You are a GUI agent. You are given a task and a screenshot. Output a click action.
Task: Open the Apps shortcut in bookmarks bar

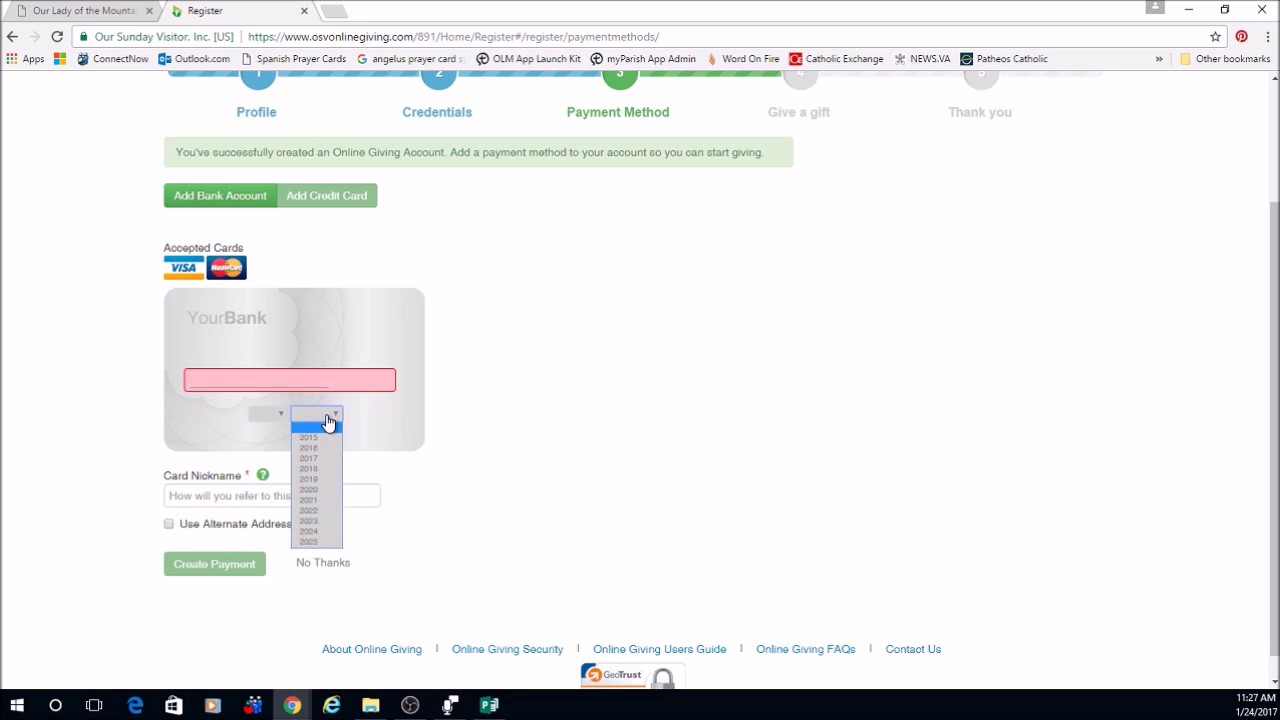[x=25, y=59]
